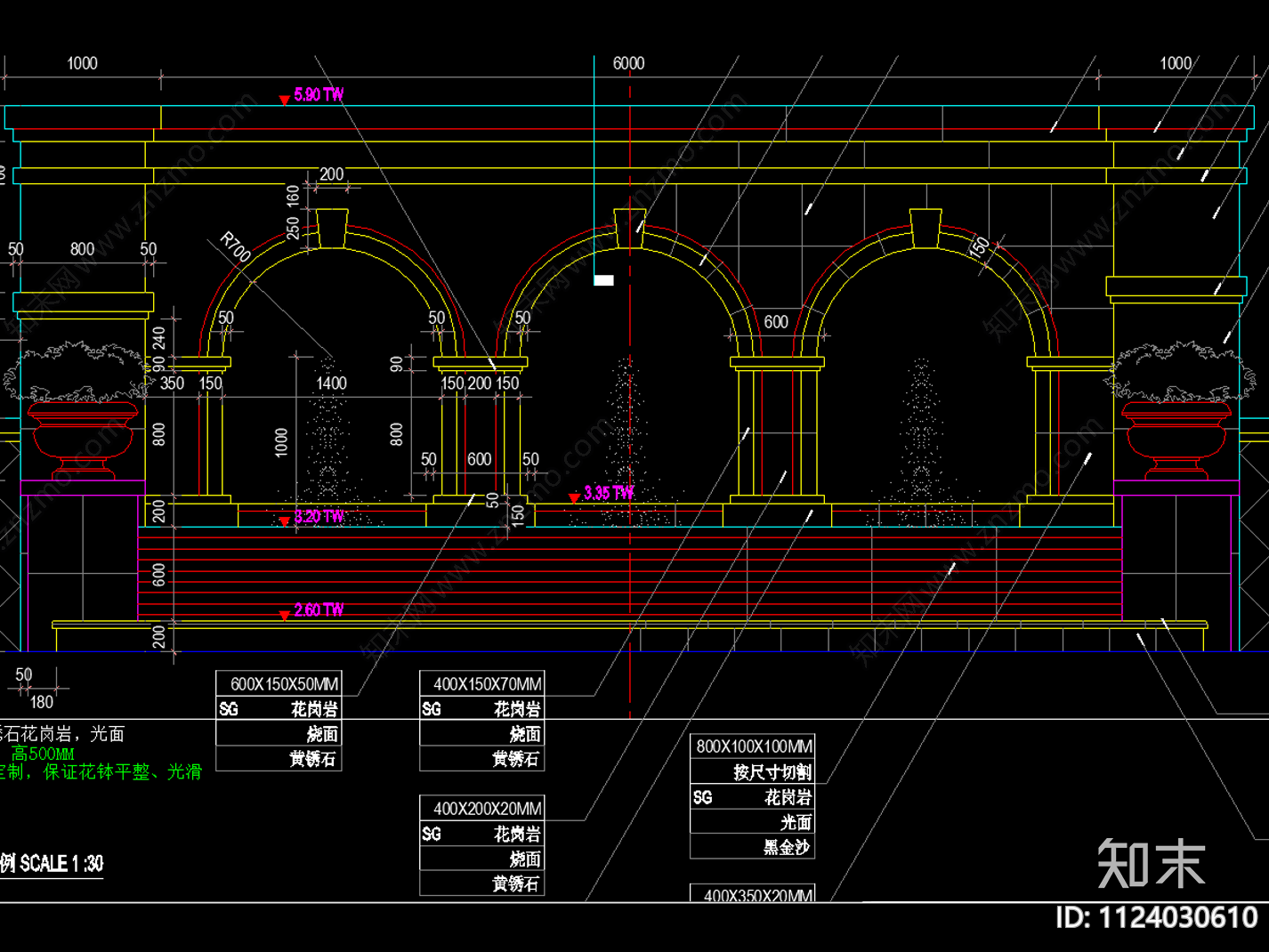Click the "按尺寸切割" note
This screenshot has height=952, width=1269.
click(x=772, y=772)
